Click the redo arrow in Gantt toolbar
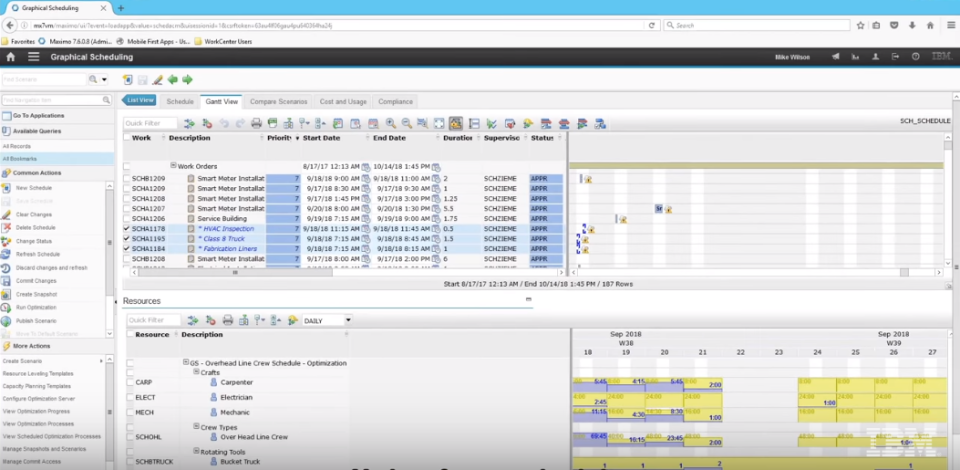The height and width of the screenshot is (470, 960). [240, 124]
